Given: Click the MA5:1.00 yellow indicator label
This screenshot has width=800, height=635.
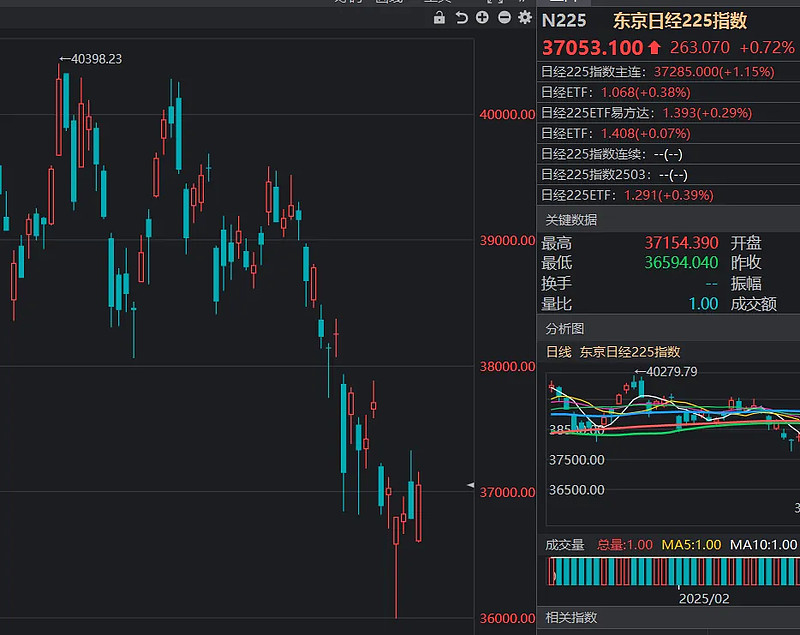Looking at the screenshot, I should tap(691, 545).
